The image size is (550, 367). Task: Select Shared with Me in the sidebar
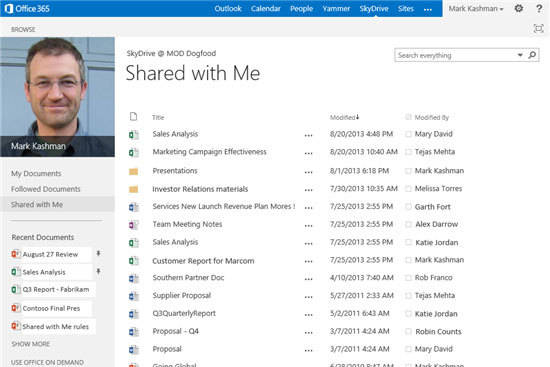[x=37, y=204]
